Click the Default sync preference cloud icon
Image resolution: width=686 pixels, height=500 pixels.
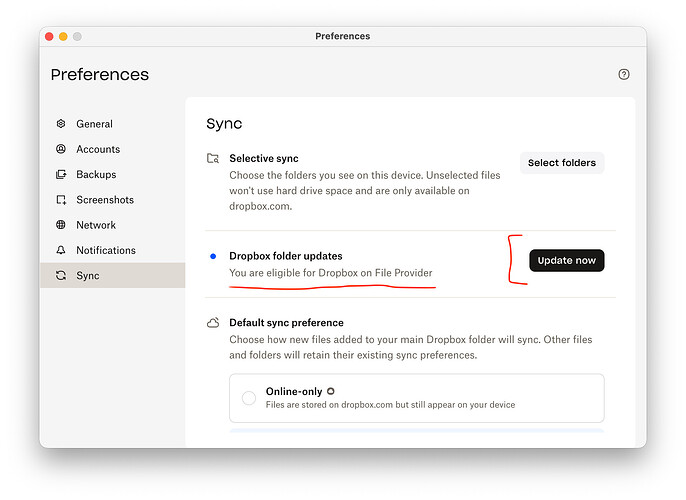tap(213, 323)
